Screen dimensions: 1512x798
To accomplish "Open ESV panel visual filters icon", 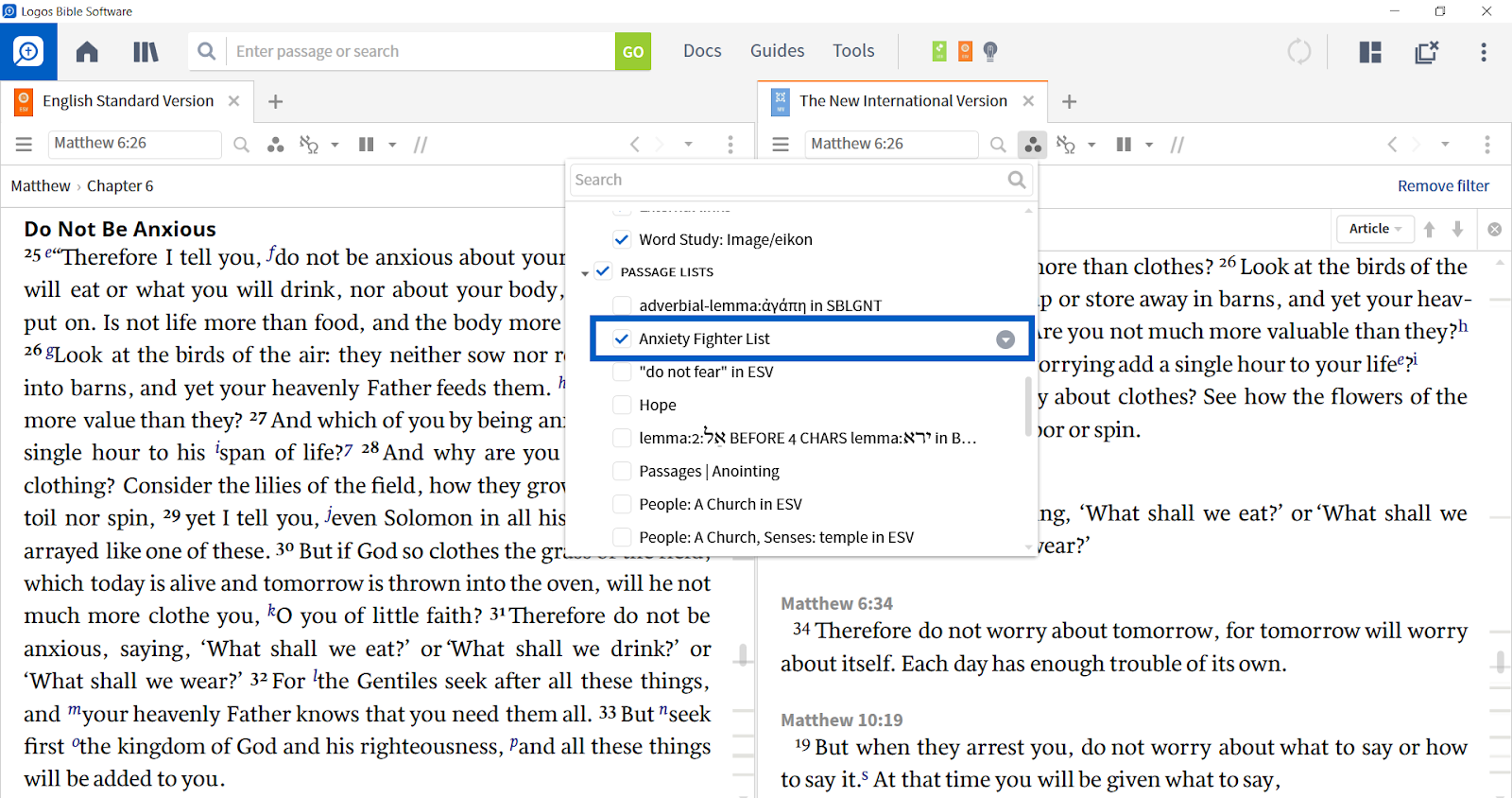I will [276, 145].
